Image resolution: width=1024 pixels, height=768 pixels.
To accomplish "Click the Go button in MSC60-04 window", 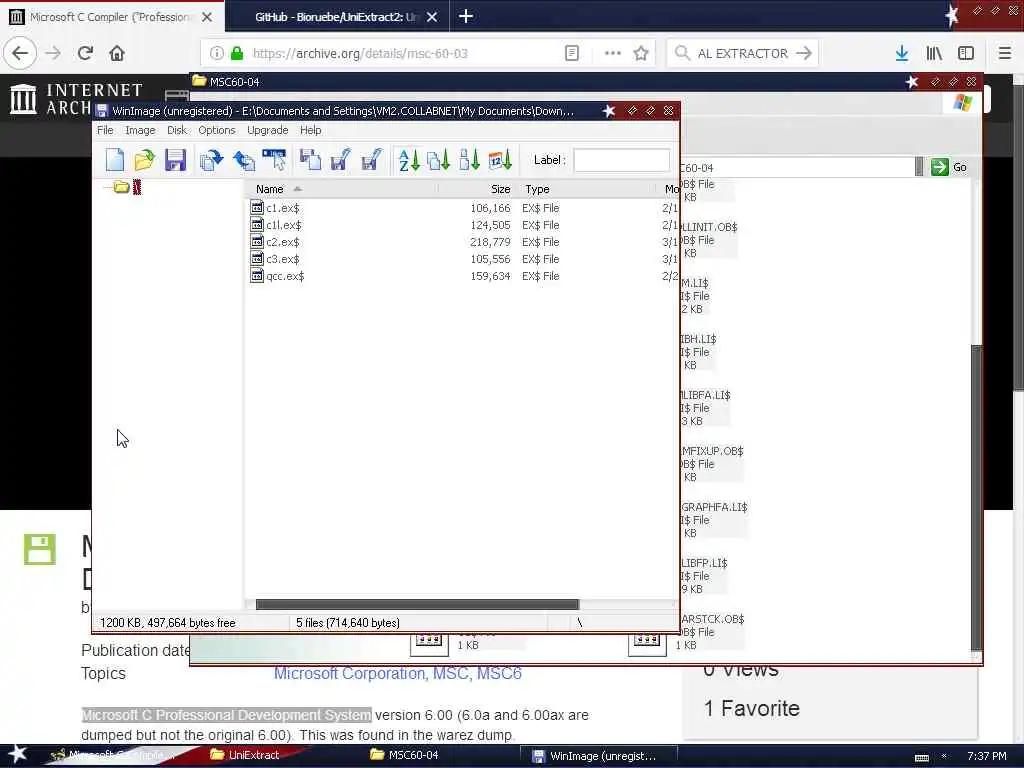I will (x=950, y=167).
